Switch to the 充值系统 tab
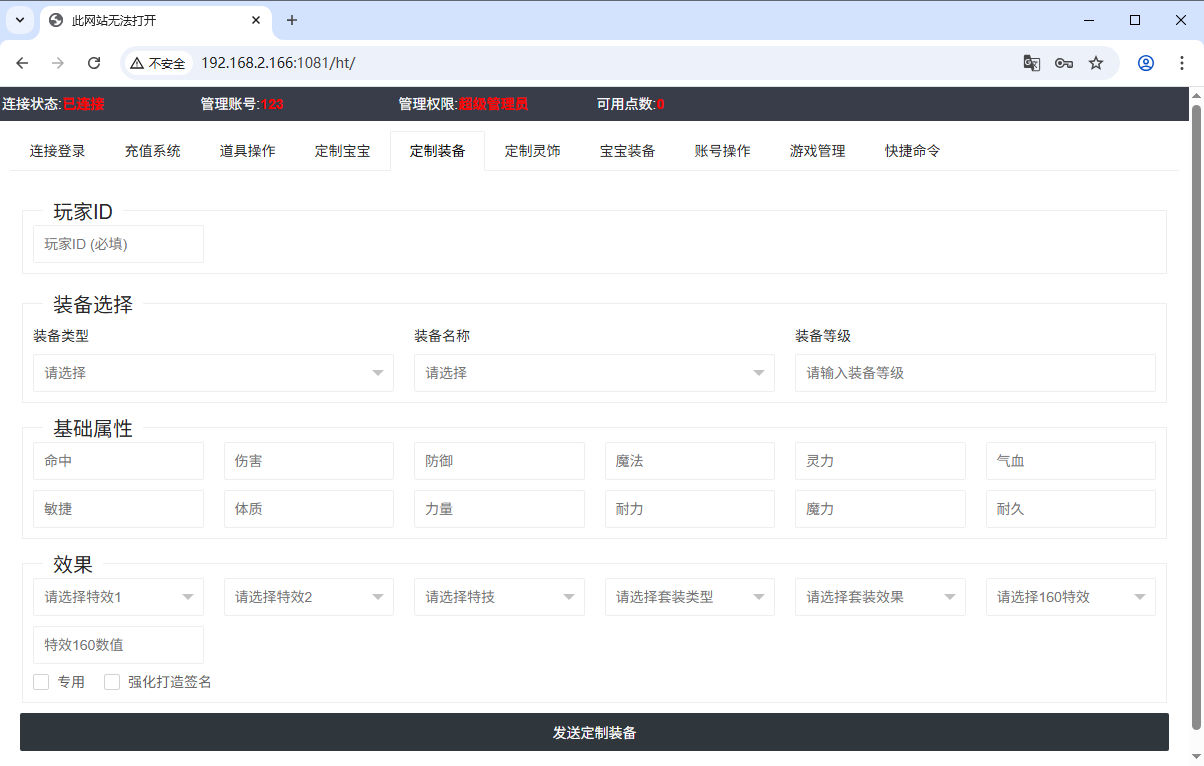This screenshot has height=766, width=1204. 152,151
